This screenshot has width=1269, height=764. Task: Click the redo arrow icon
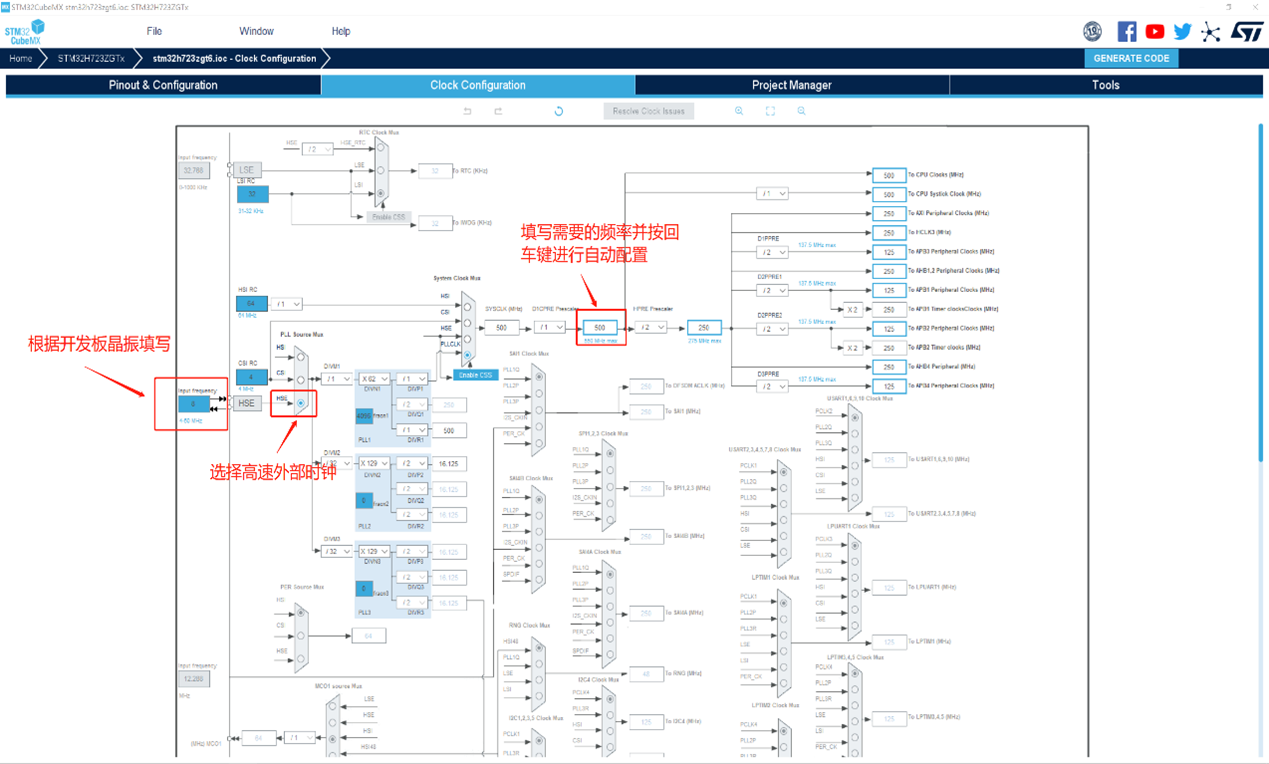click(498, 111)
